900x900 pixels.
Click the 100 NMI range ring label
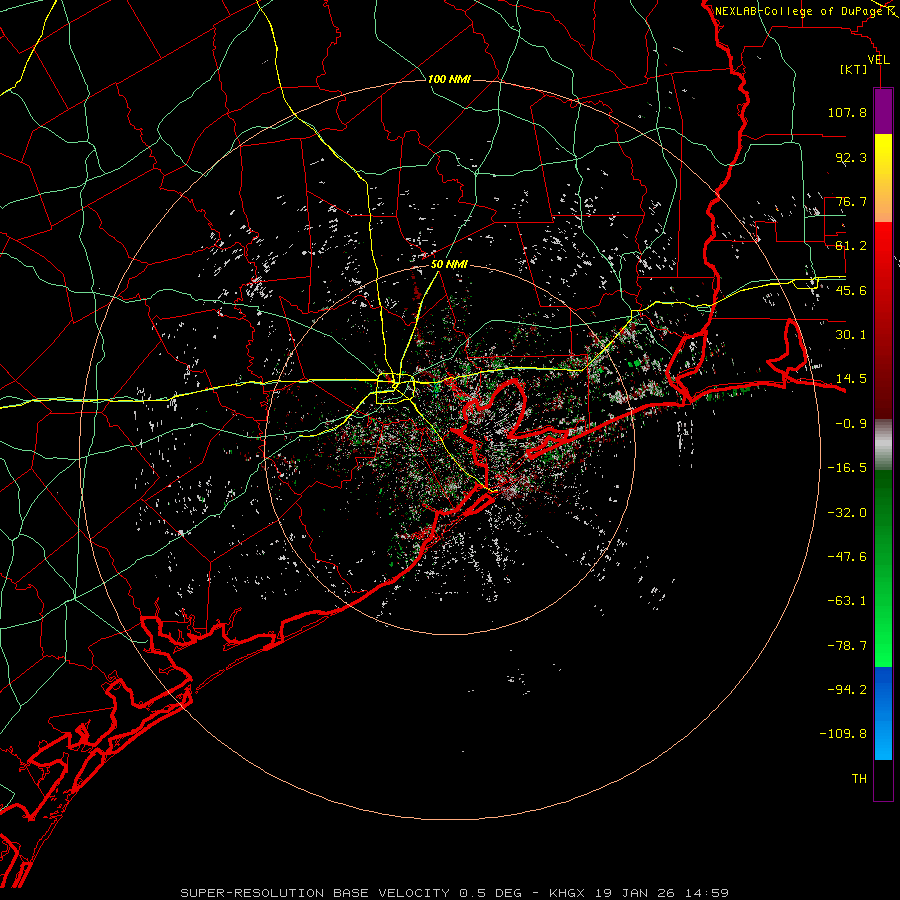pos(449,79)
